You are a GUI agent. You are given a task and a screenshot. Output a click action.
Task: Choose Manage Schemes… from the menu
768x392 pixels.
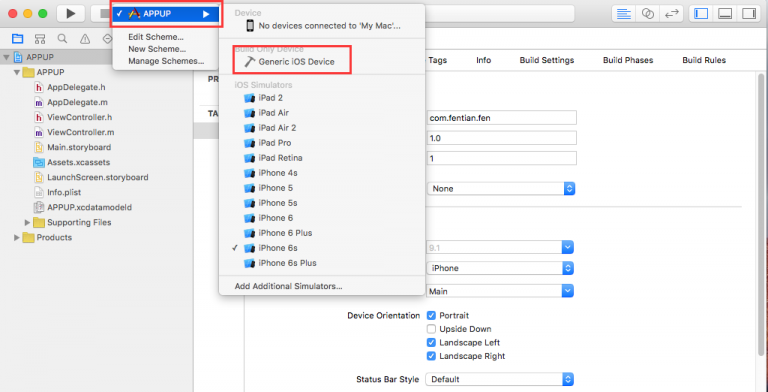[x=166, y=61]
